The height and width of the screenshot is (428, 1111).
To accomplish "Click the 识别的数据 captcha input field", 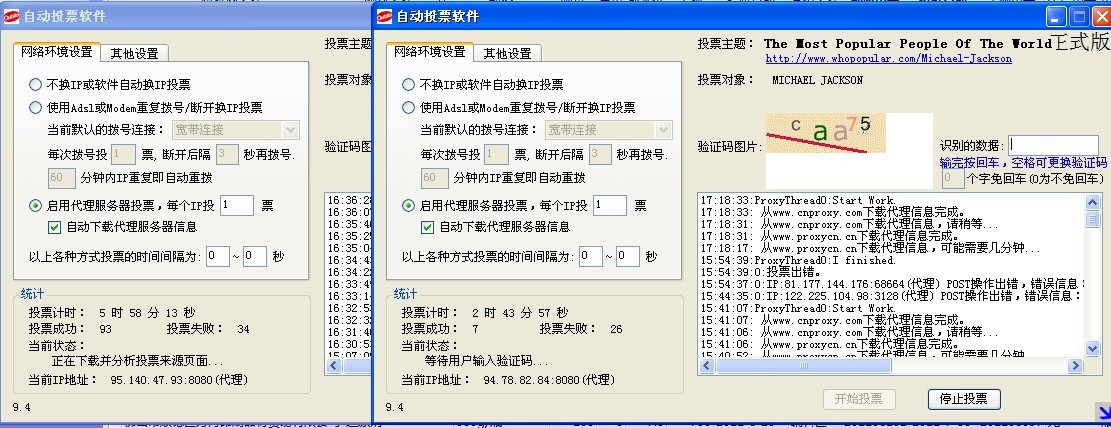I will point(1054,145).
